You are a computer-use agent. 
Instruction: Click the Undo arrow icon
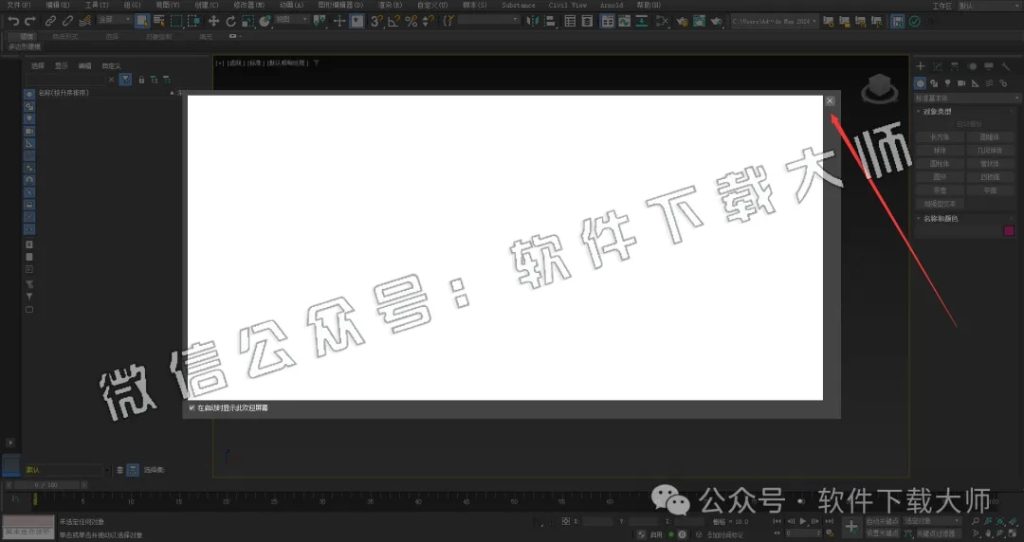click(x=13, y=22)
